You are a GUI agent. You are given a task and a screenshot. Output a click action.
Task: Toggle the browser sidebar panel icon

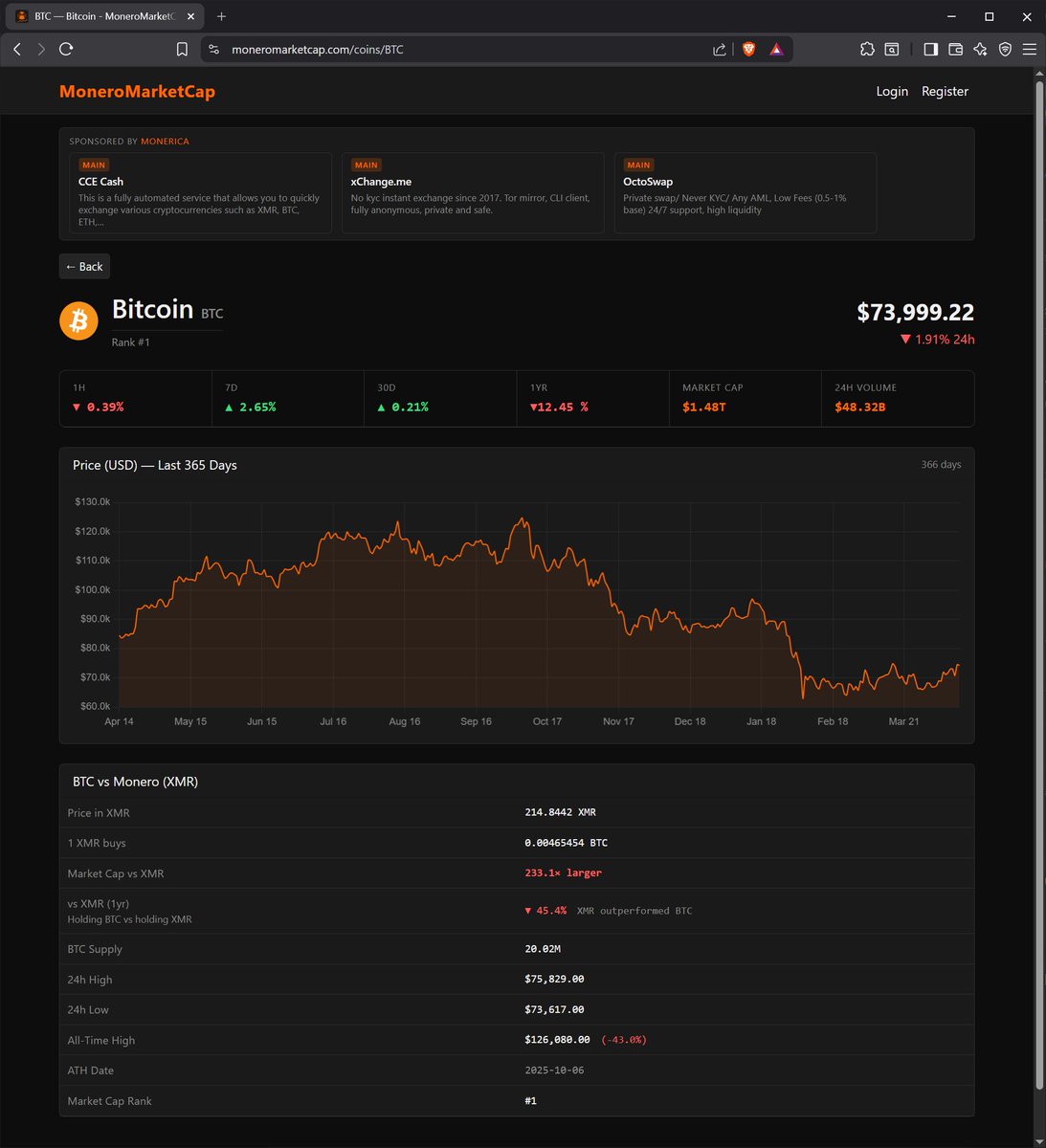pos(930,49)
